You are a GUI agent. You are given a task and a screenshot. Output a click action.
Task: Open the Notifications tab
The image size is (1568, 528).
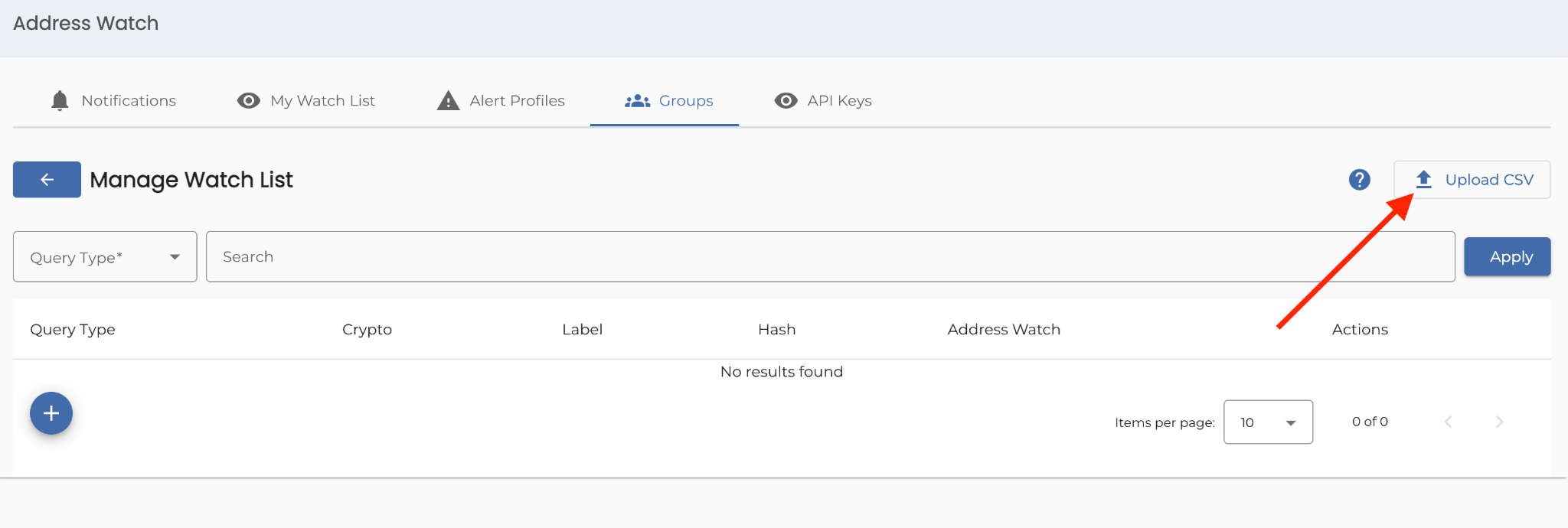(x=113, y=101)
